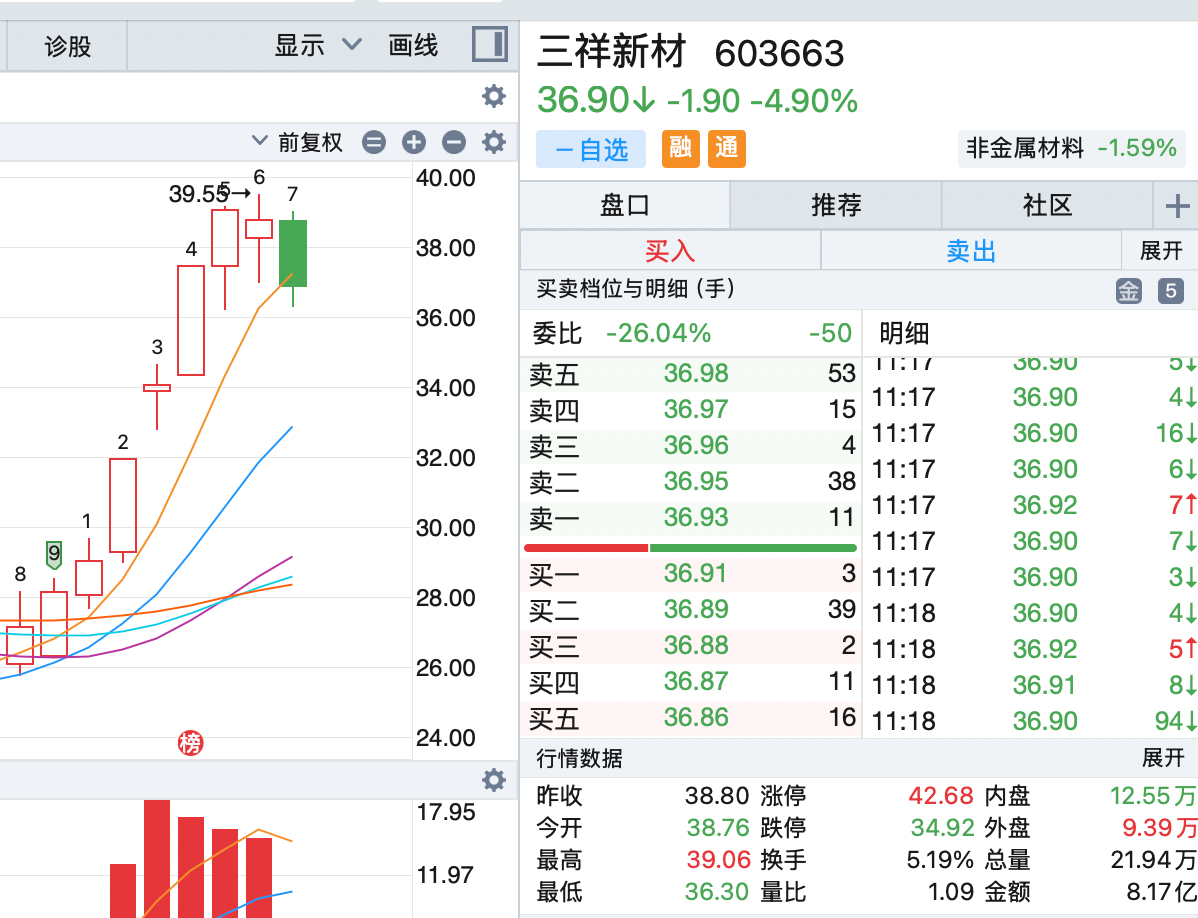Open the 诊股 tab
Viewport: 1198px width, 918px height.
pos(67,46)
